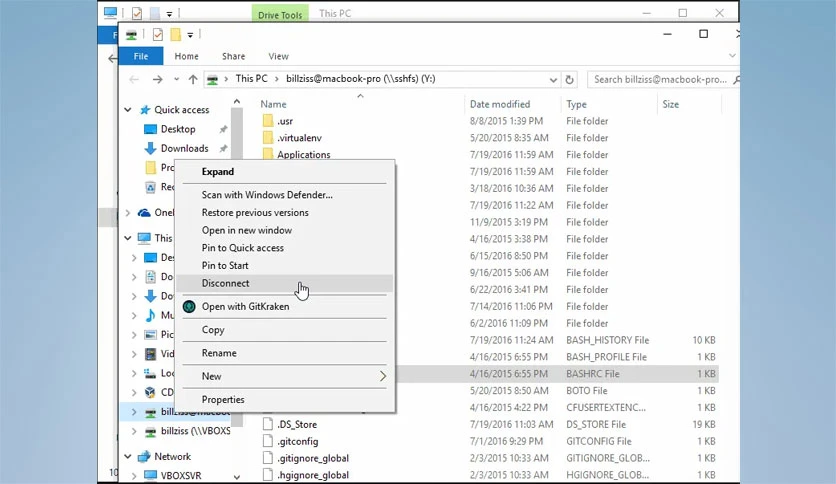
Task: Sort by Date modified column
Action: pyautogui.click(x=500, y=104)
